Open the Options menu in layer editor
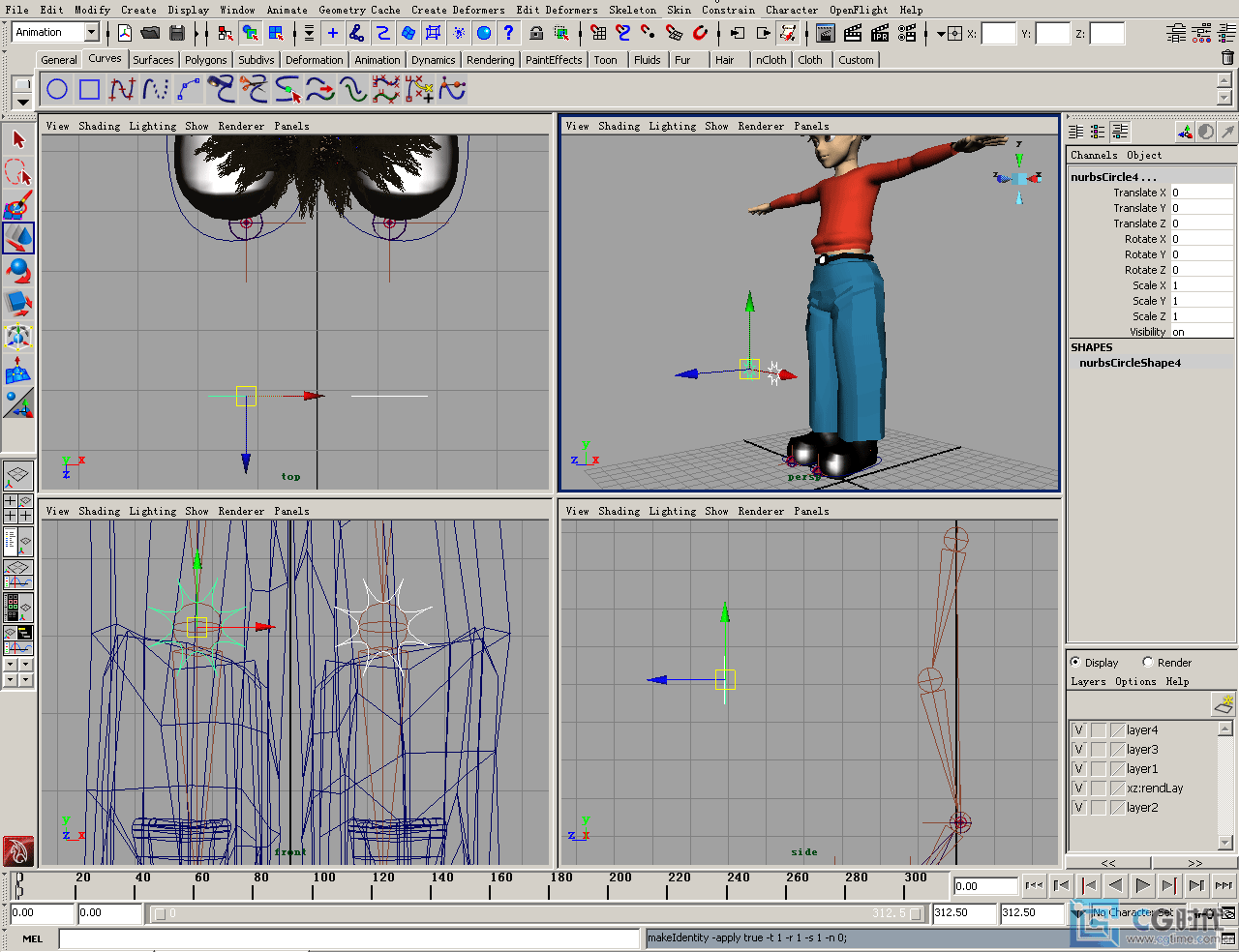 point(1135,681)
